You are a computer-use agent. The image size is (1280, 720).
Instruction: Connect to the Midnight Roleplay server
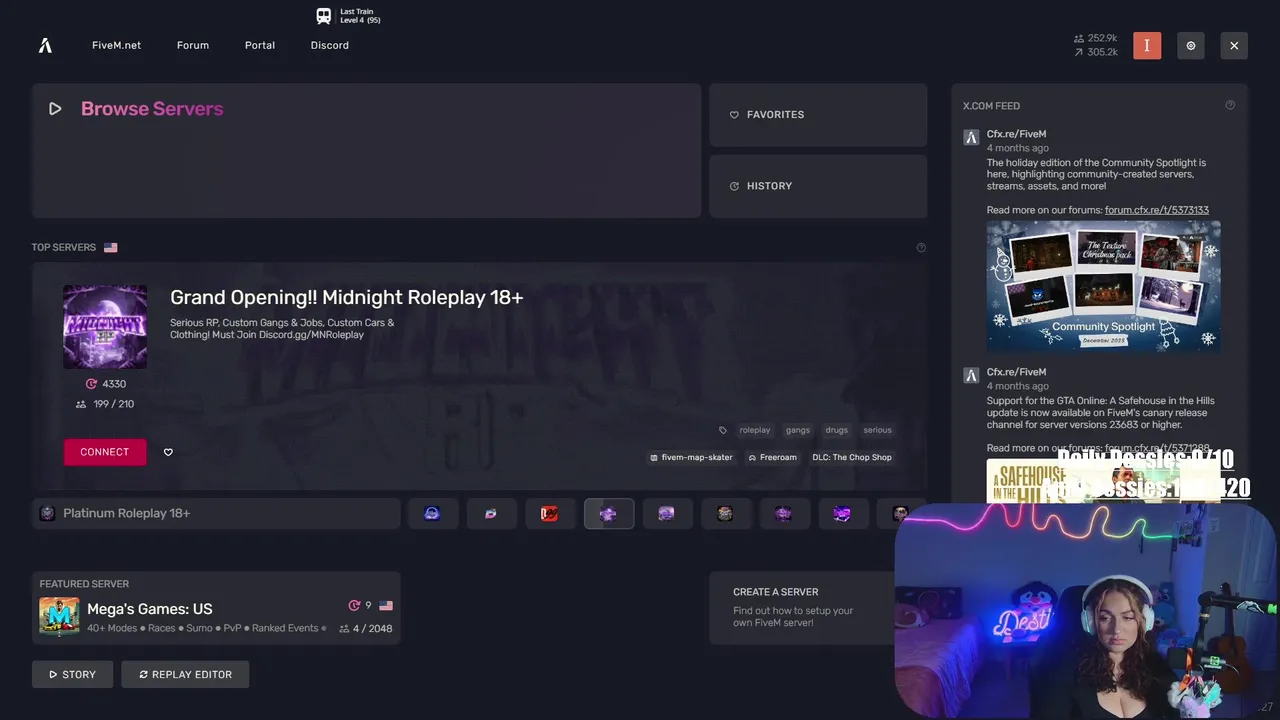pyautogui.click(x=105, y=452)
